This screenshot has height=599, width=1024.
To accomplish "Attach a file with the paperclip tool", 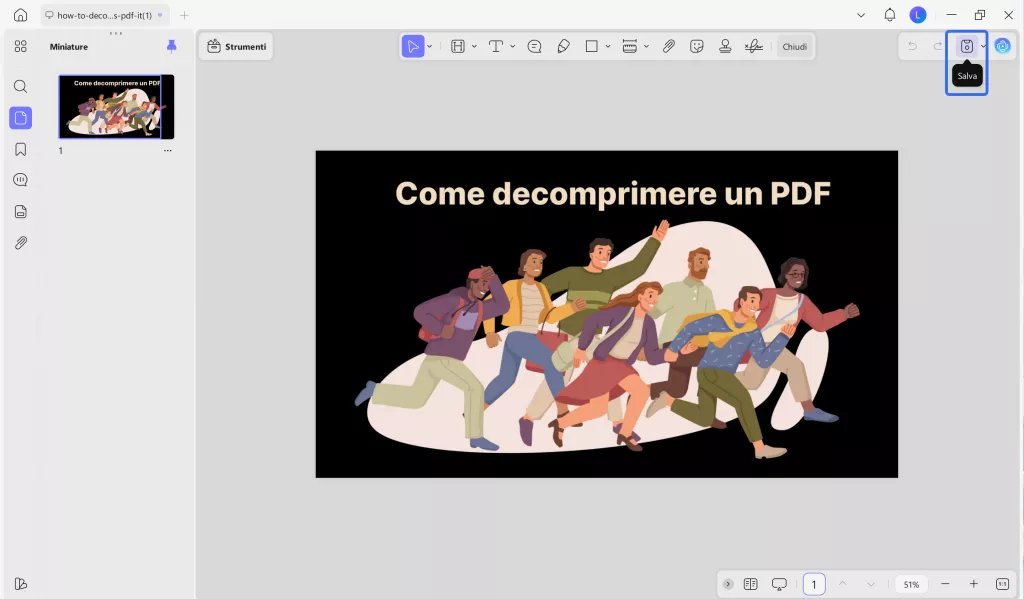I will tap(669, 46).
